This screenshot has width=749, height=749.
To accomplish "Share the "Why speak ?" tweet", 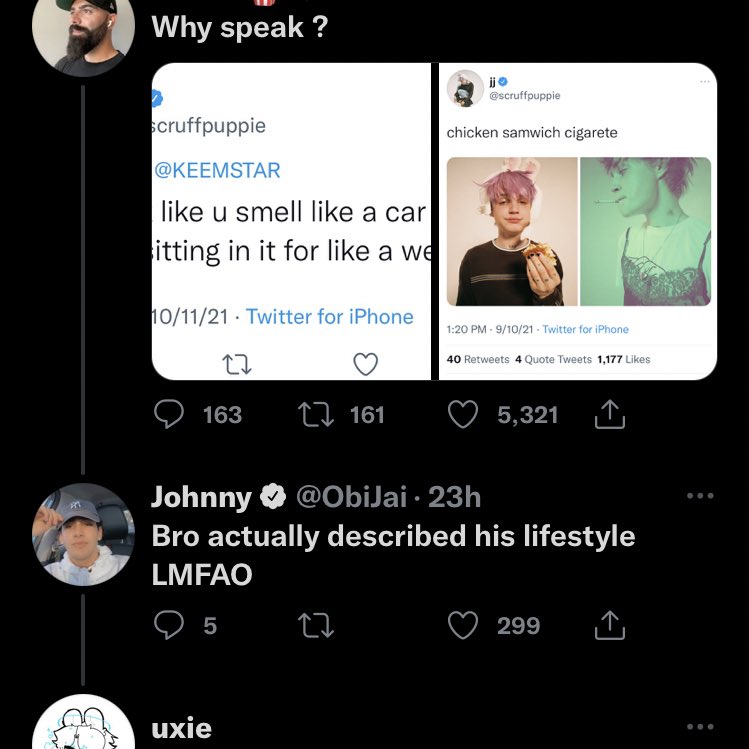I will pos(609,415).
